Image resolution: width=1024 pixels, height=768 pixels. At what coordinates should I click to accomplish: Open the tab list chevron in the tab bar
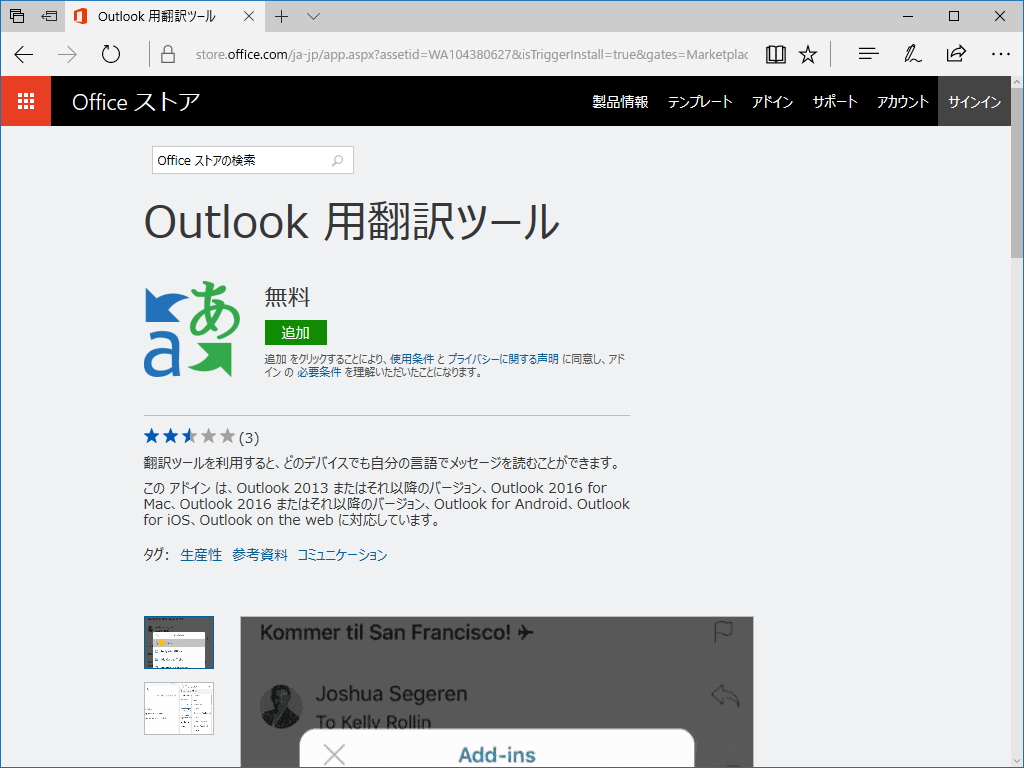click(x=313, y=17)
